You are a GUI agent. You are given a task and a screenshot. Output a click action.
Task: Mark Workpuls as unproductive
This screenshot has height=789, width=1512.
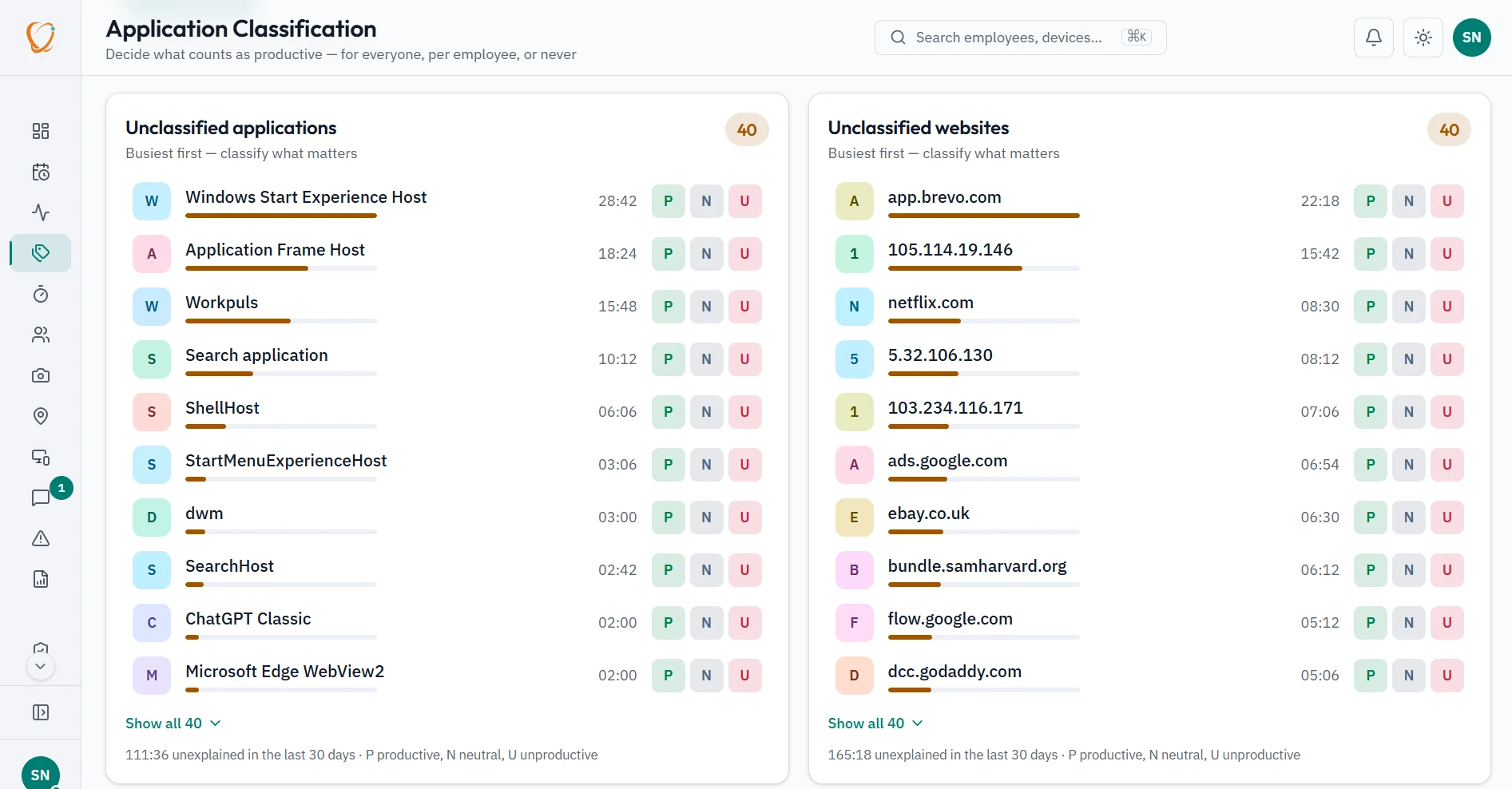tap(745, 307)
